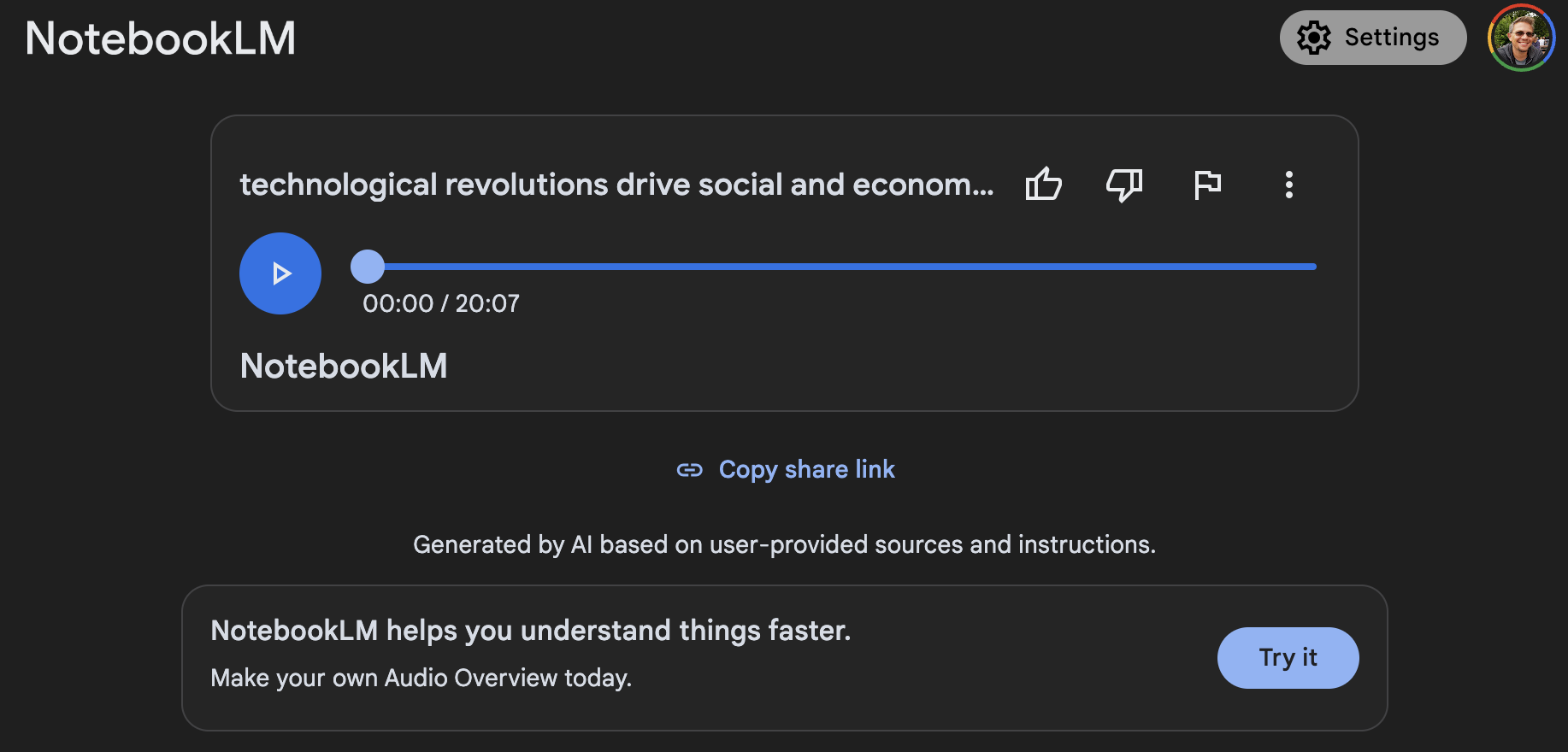Click the chain link icon
The height and width of the screenshot is (752, 1568).
(x=689, y=470)
